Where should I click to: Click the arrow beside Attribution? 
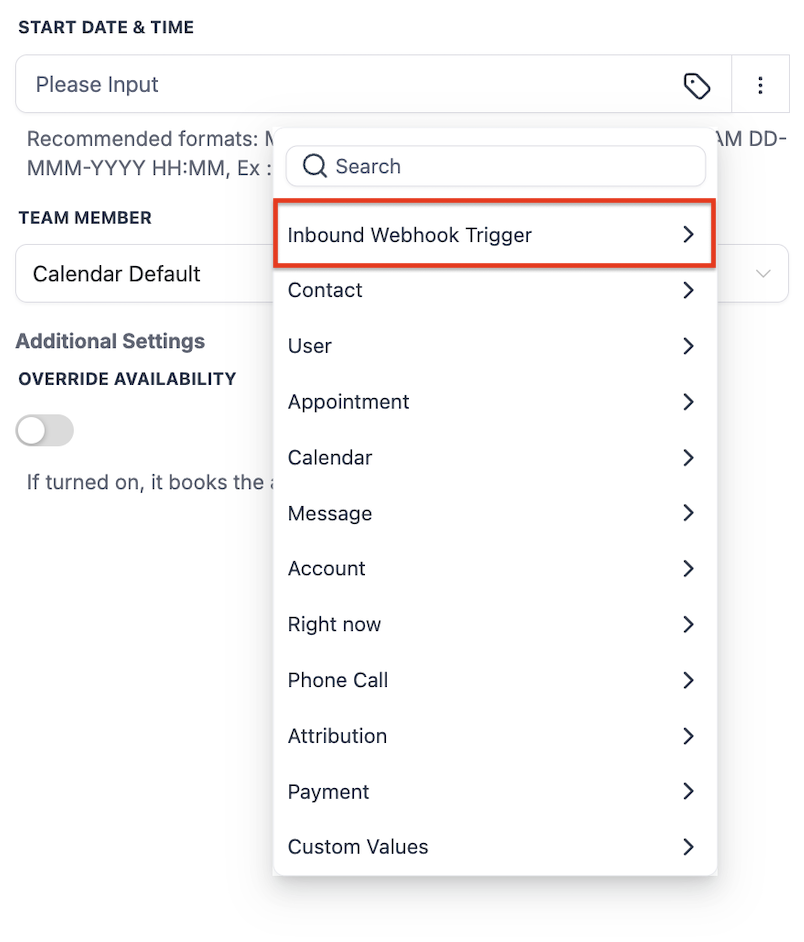[689, 735]
